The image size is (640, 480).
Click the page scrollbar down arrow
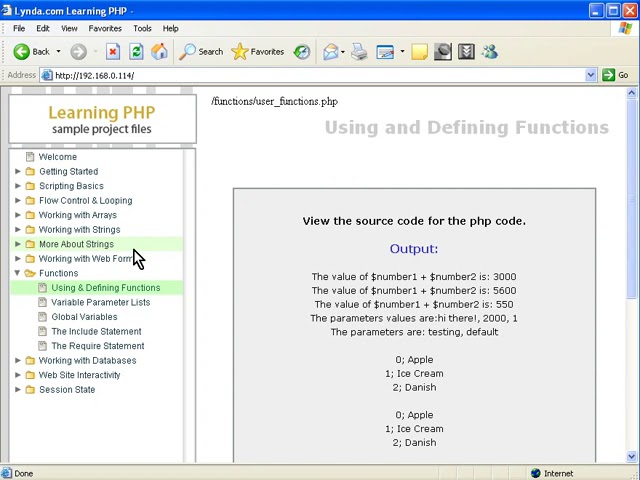(631, 456)
